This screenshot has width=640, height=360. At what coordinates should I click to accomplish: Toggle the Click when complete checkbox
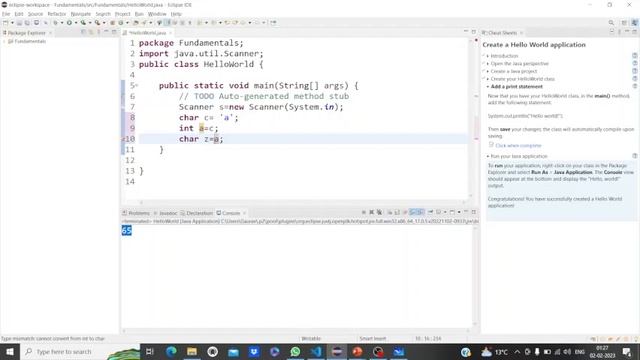point(491,145)
